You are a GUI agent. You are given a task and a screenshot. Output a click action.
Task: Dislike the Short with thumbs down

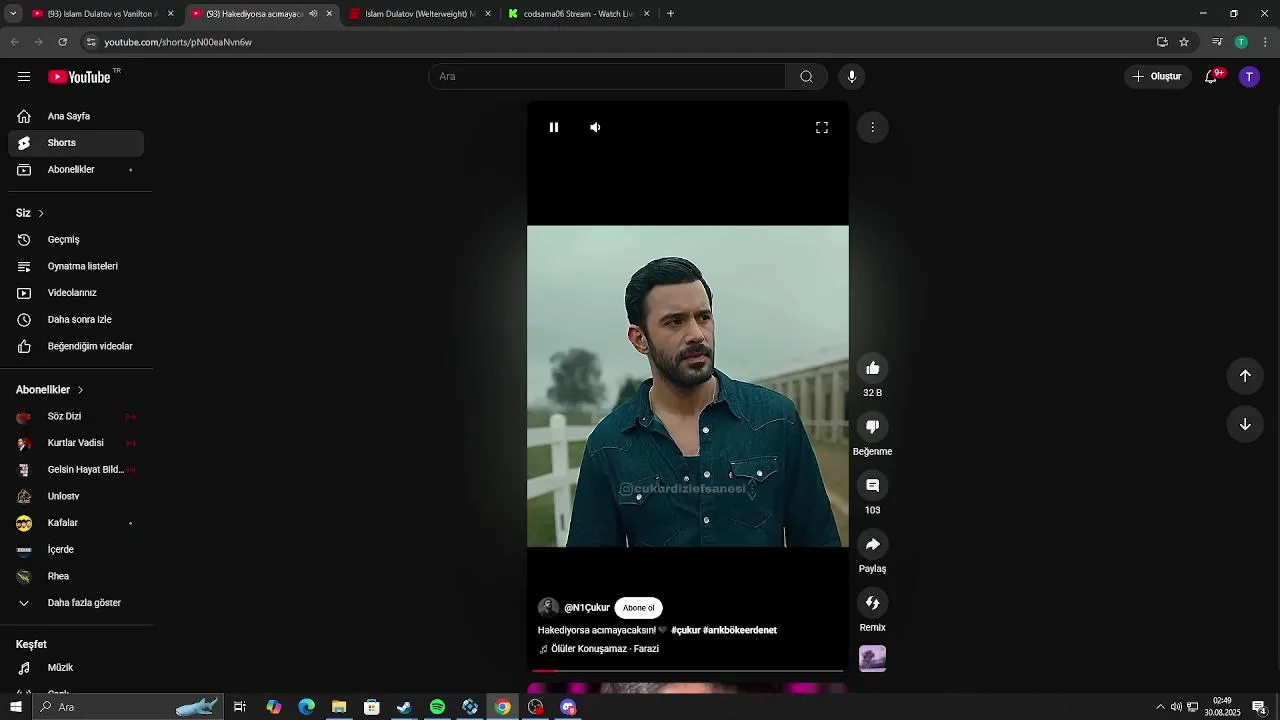(x=873, y=427)
